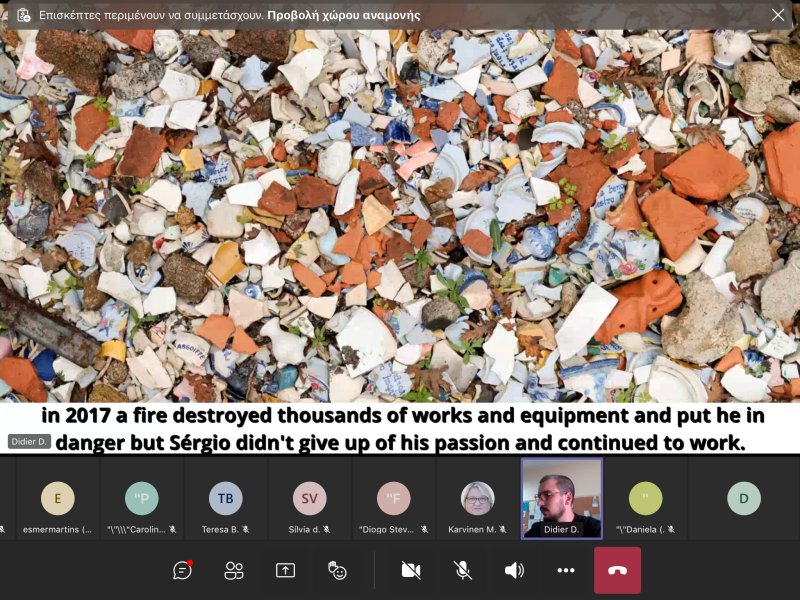This screenshot has height=600, width=800.
Task: Click Teresa B. avatar with TB initials
Action: pyautogui.click(x=225, y=498)
